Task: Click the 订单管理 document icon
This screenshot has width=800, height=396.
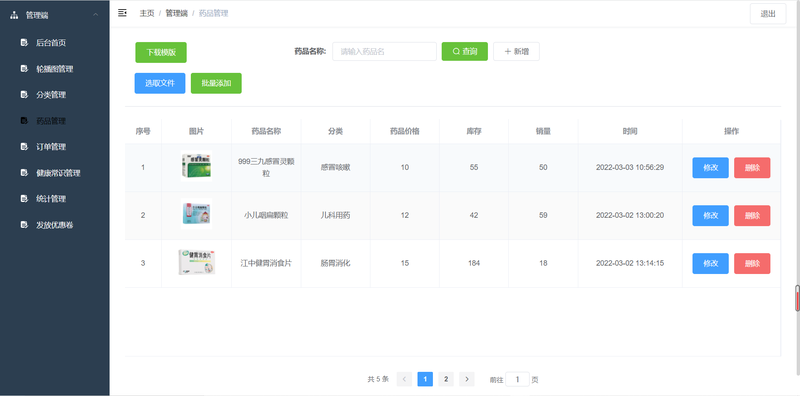Action: click(24, 146)
